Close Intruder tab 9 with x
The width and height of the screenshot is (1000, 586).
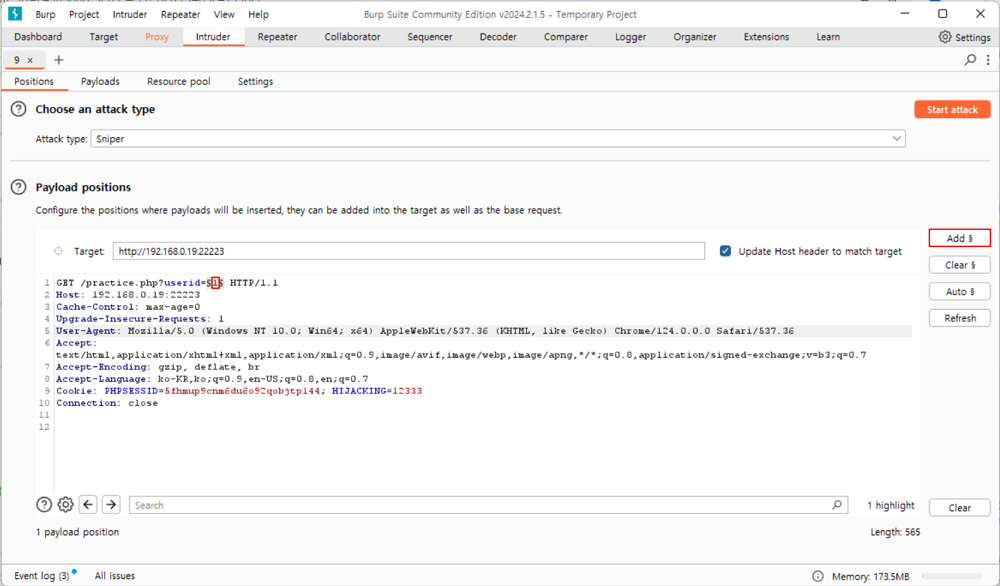point(30,60)
